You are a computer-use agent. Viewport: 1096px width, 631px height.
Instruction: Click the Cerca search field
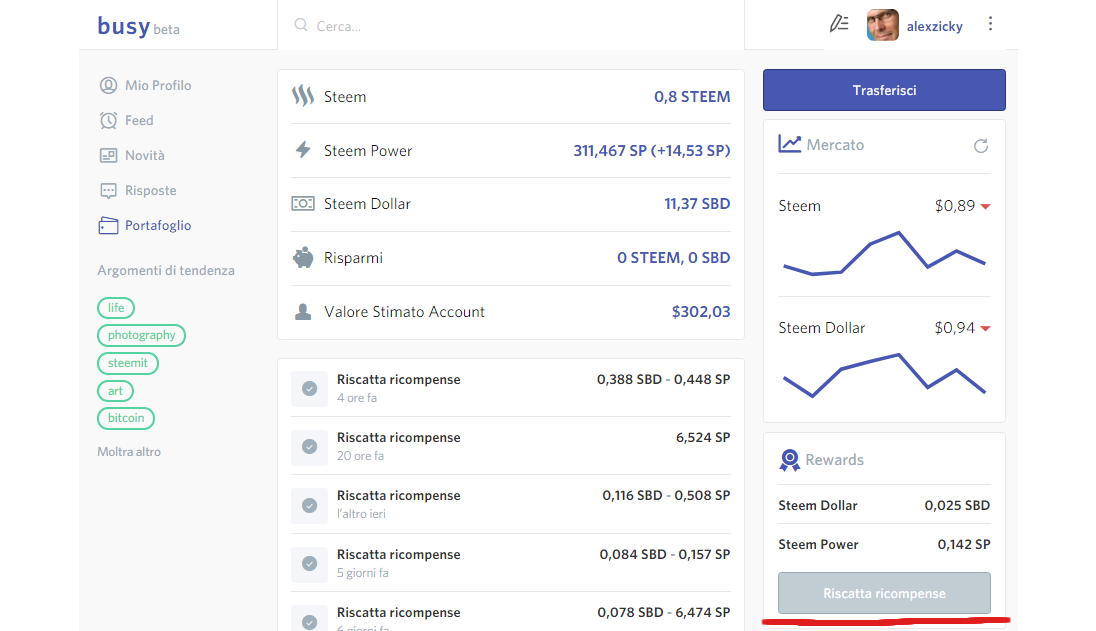click(x=511, y=25)
